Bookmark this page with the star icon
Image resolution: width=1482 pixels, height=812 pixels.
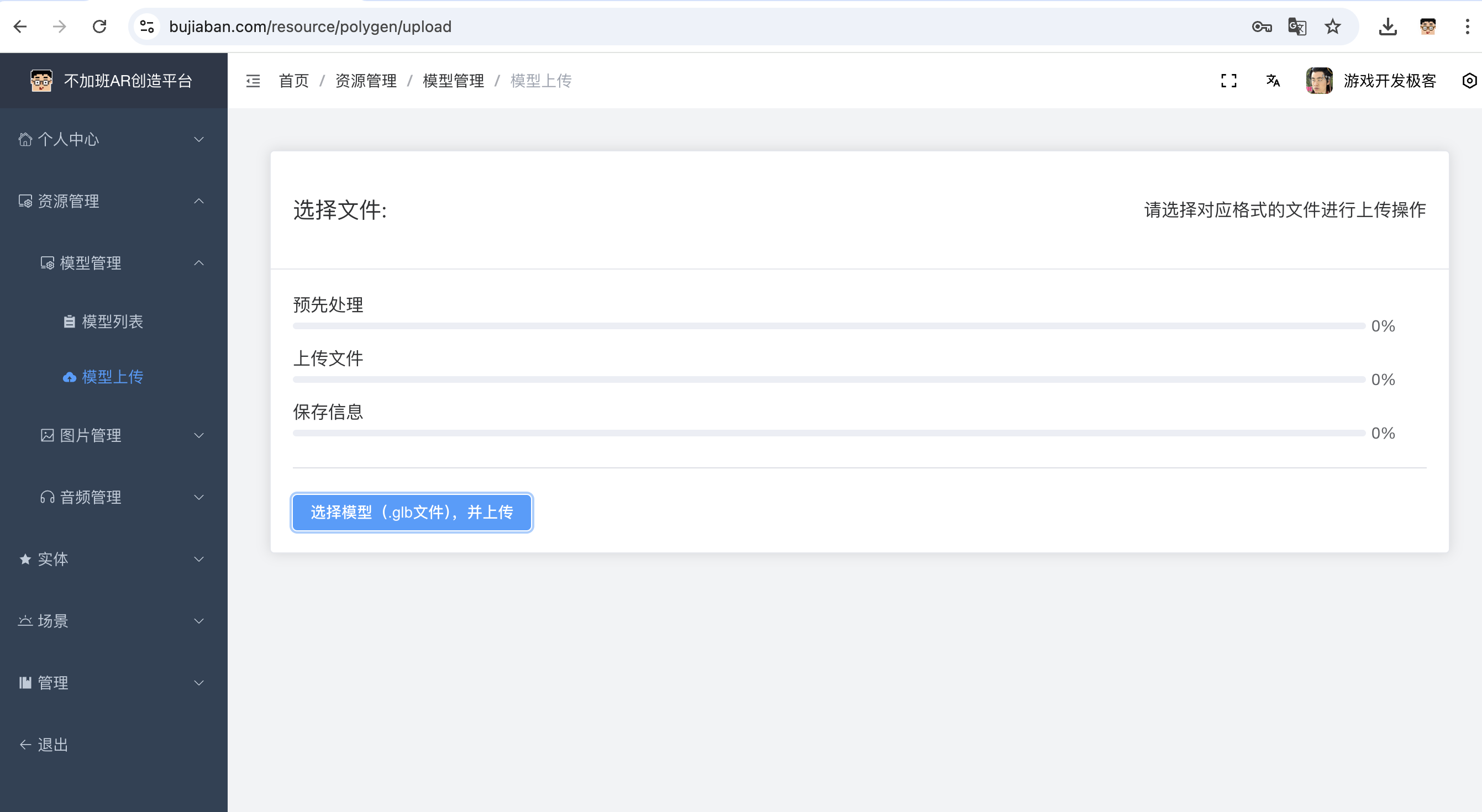pos(1332,27)
